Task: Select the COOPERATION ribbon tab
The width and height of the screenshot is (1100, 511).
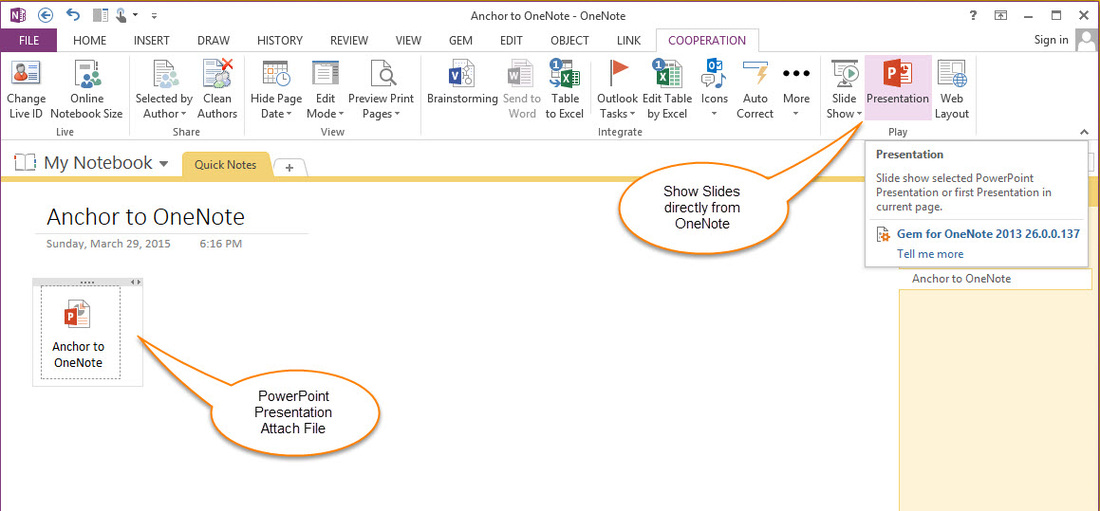Action: point(706,41)
